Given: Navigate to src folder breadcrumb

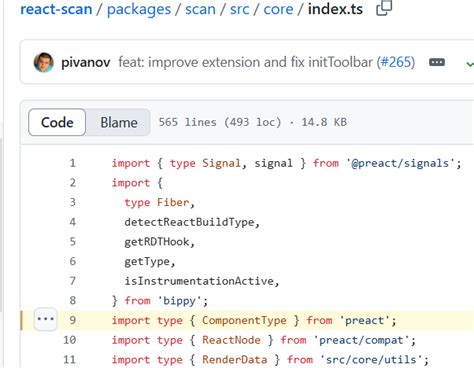Looking at the screenshot, I should coord(239,9).
